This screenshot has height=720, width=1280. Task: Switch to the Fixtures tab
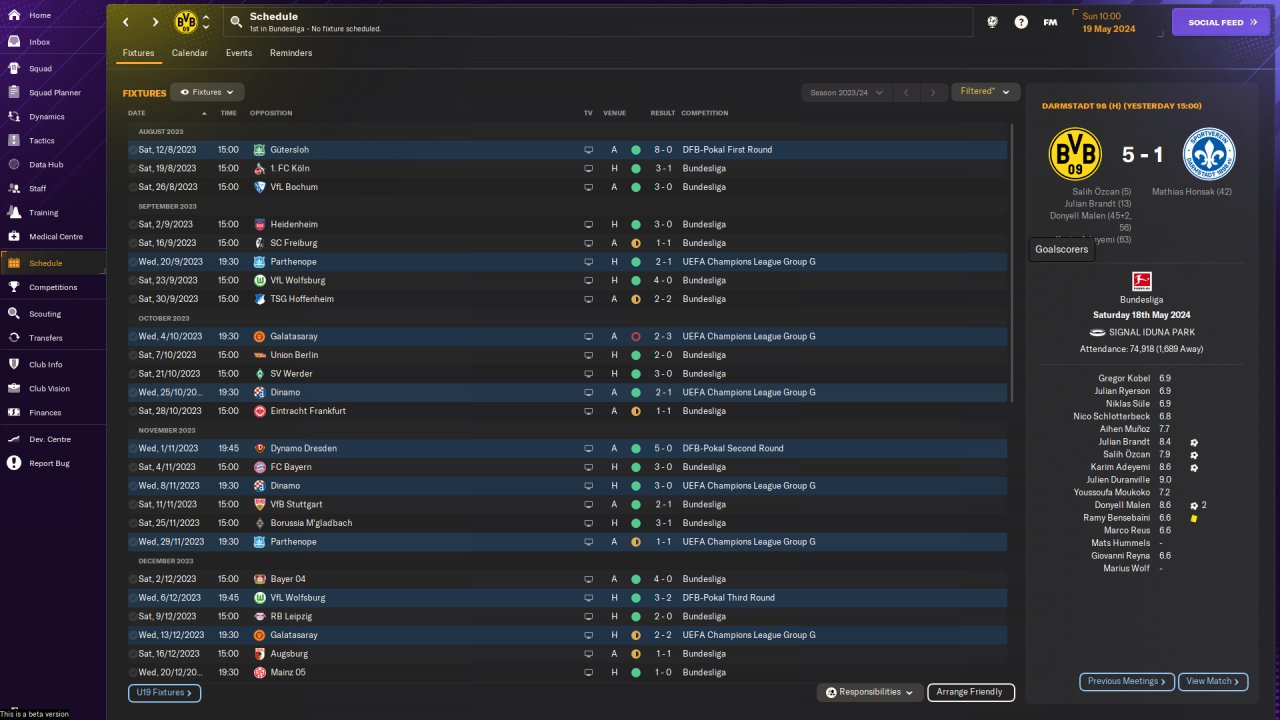click(138, 53)
